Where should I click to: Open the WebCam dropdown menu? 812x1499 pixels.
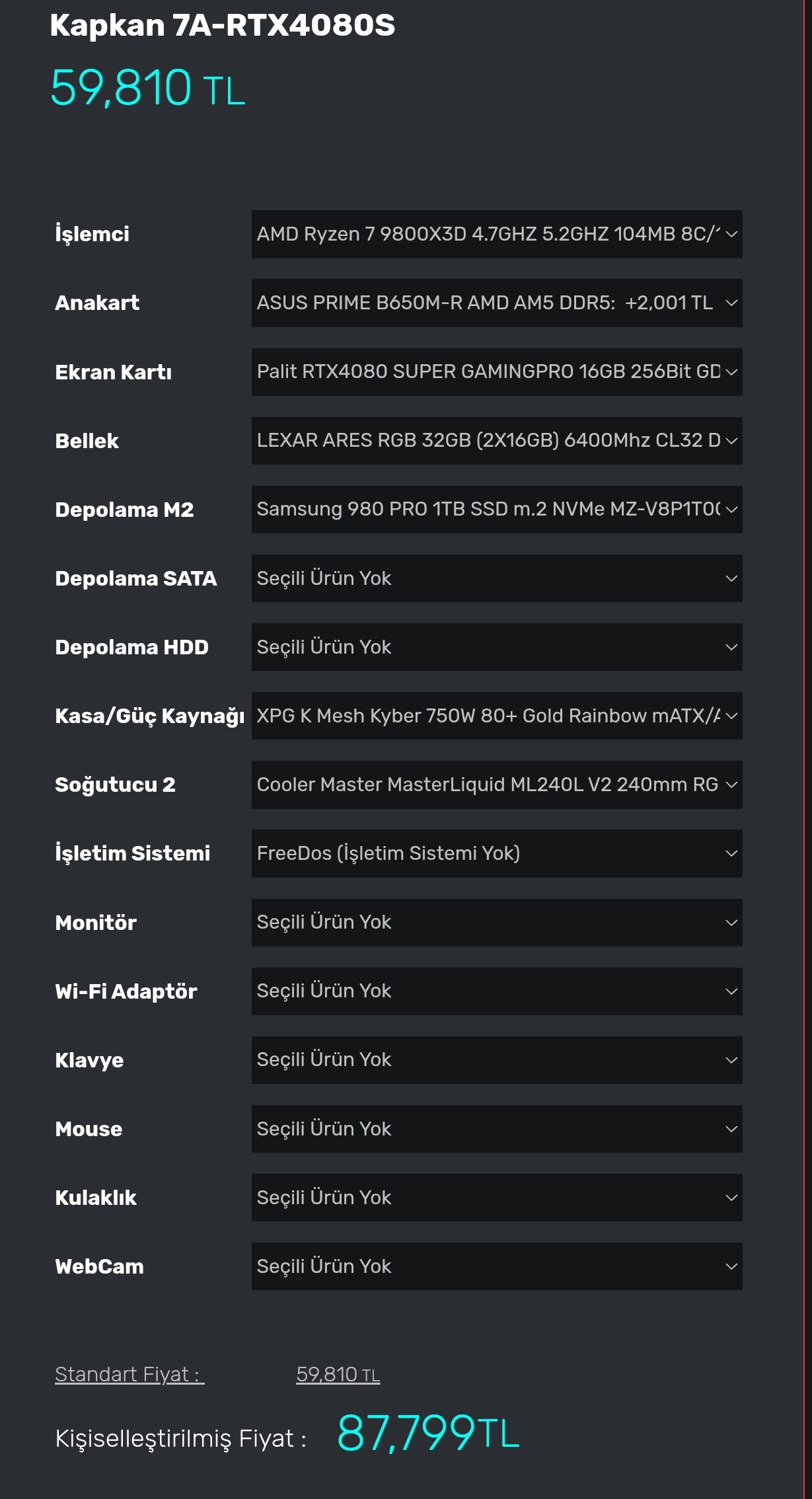[496, 1266]
